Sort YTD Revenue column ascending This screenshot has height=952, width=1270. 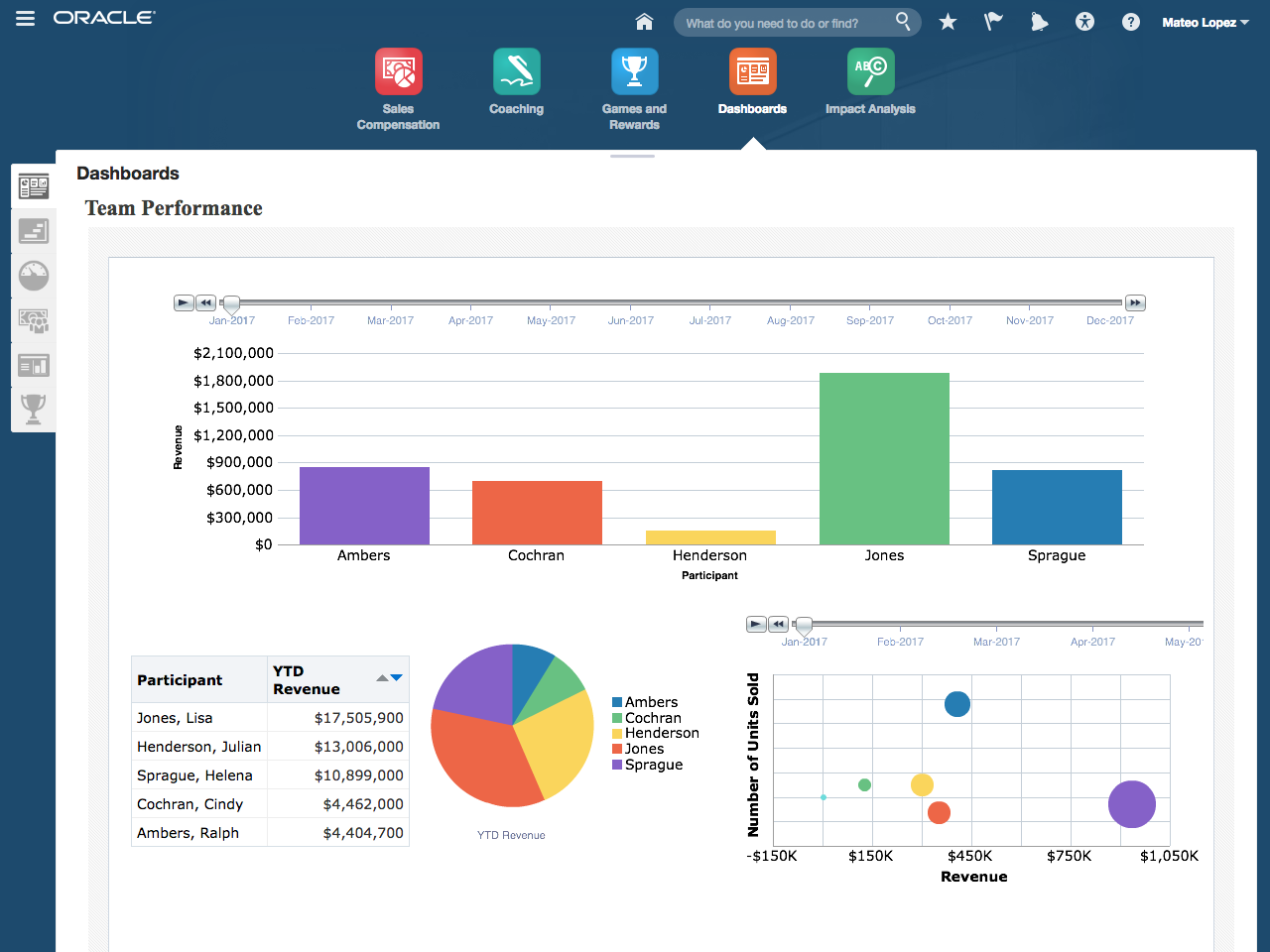tap(383, 678)
